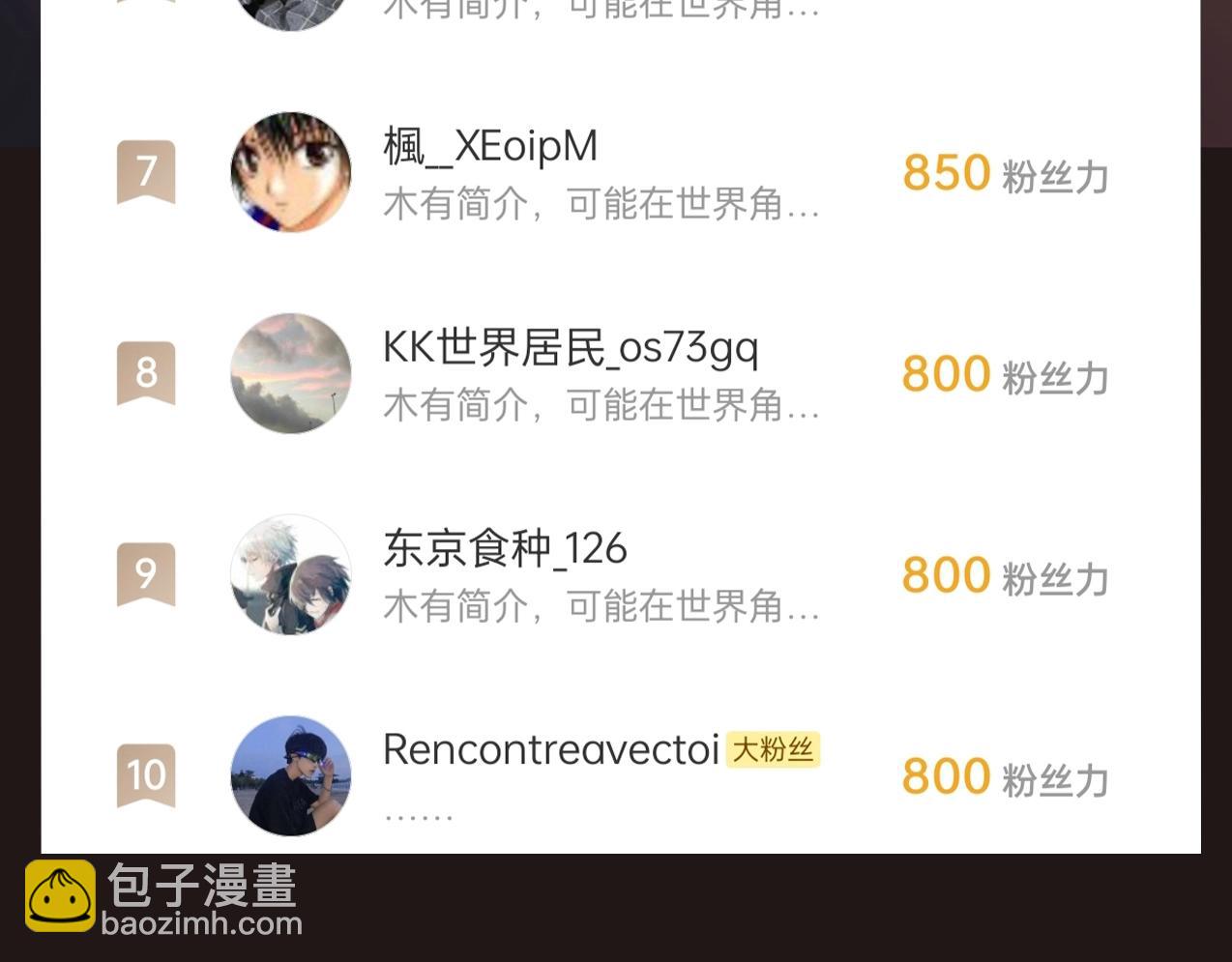Open Rencontreavectoi profile photo
Image resolution: width=1232 pixels, height=962 pixels.
[x=291, y=775]
